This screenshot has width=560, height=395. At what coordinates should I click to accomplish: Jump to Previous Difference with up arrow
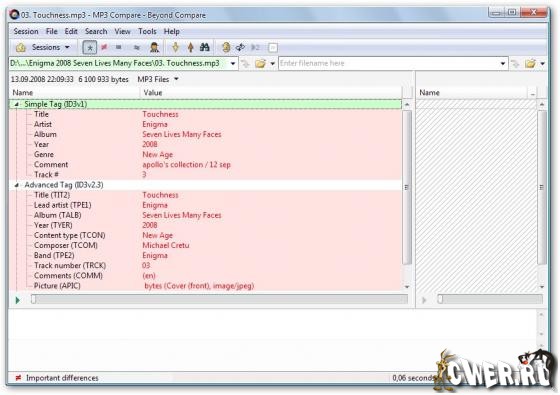tap(190, 47)
